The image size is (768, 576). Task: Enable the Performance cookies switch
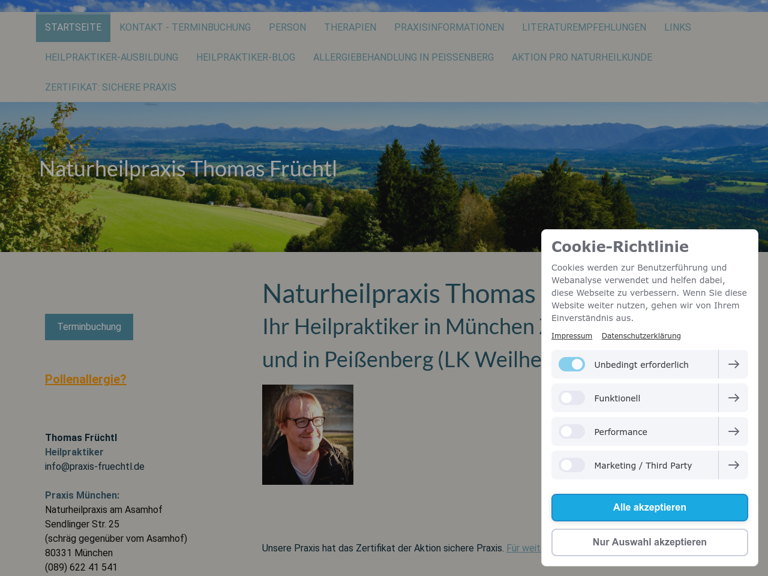pyautogui.click(x=572, y=432)
